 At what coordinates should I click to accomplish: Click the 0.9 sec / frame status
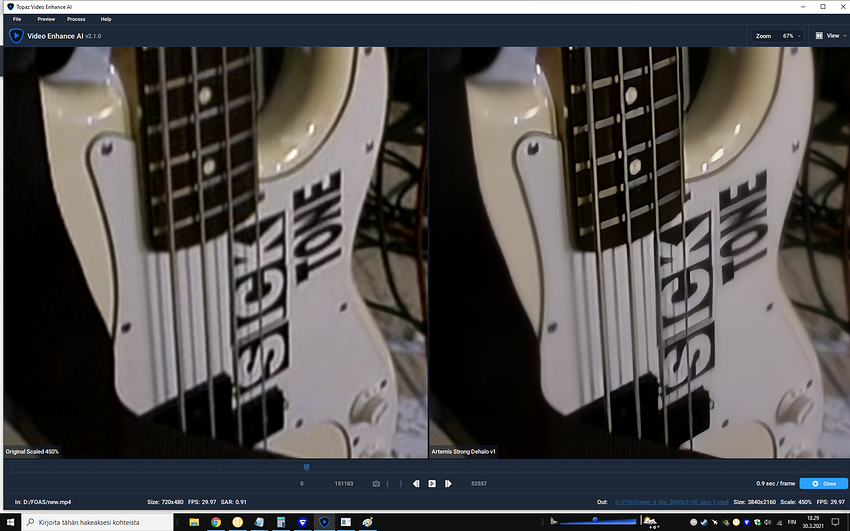pos(776,483)
